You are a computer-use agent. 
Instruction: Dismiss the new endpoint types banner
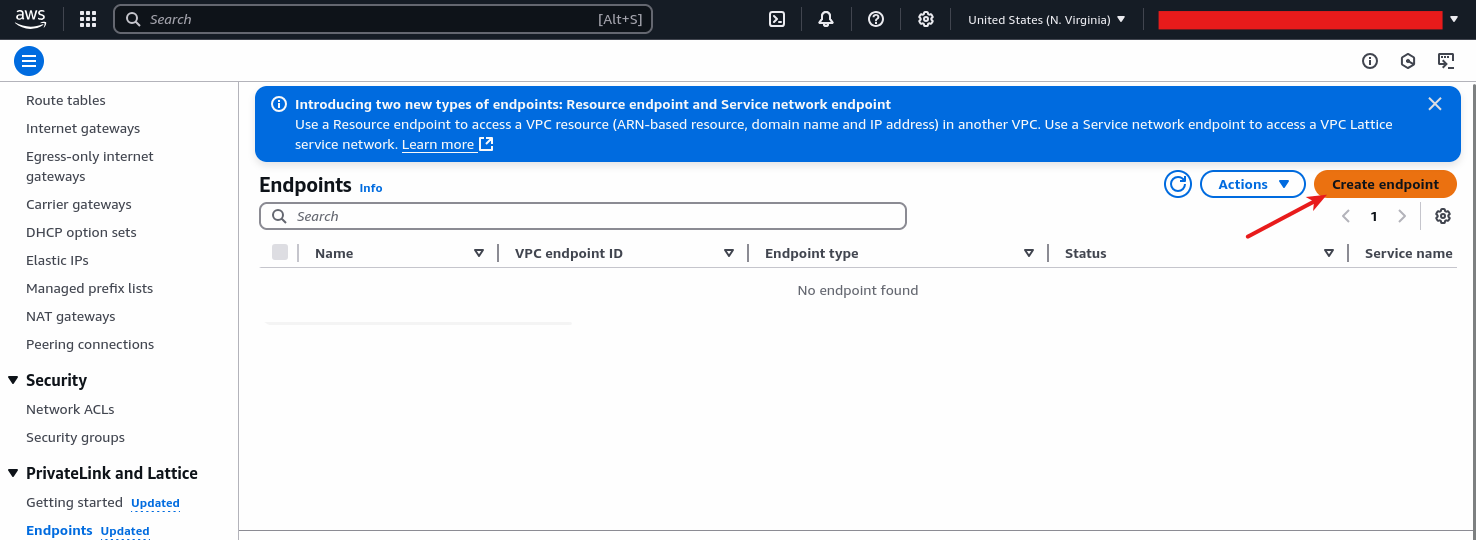click(1435, 104)
